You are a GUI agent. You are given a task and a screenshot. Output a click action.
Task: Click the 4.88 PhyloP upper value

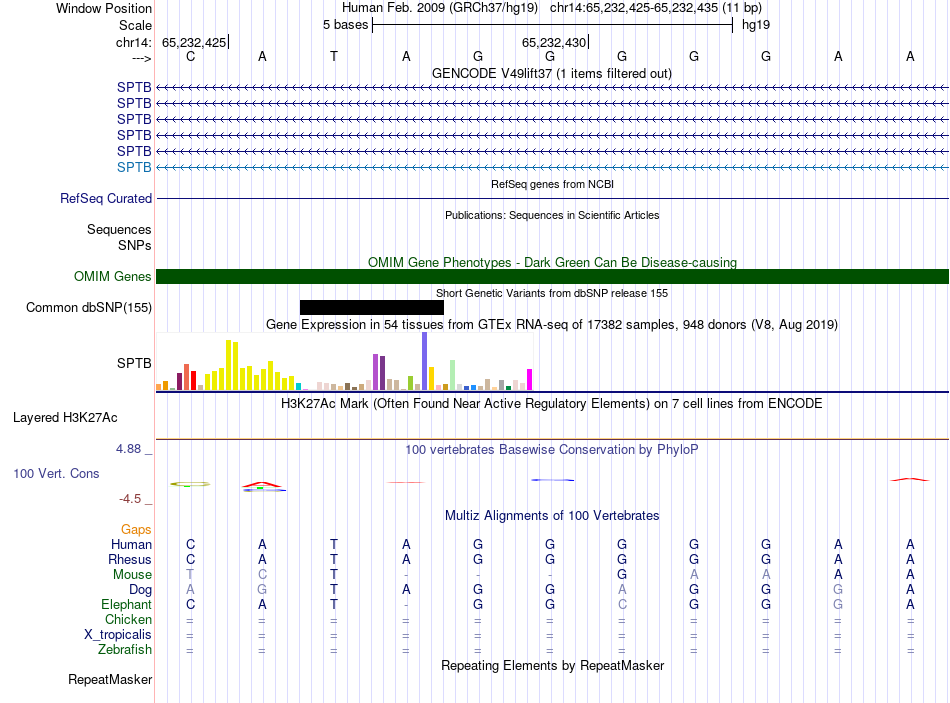128,449
